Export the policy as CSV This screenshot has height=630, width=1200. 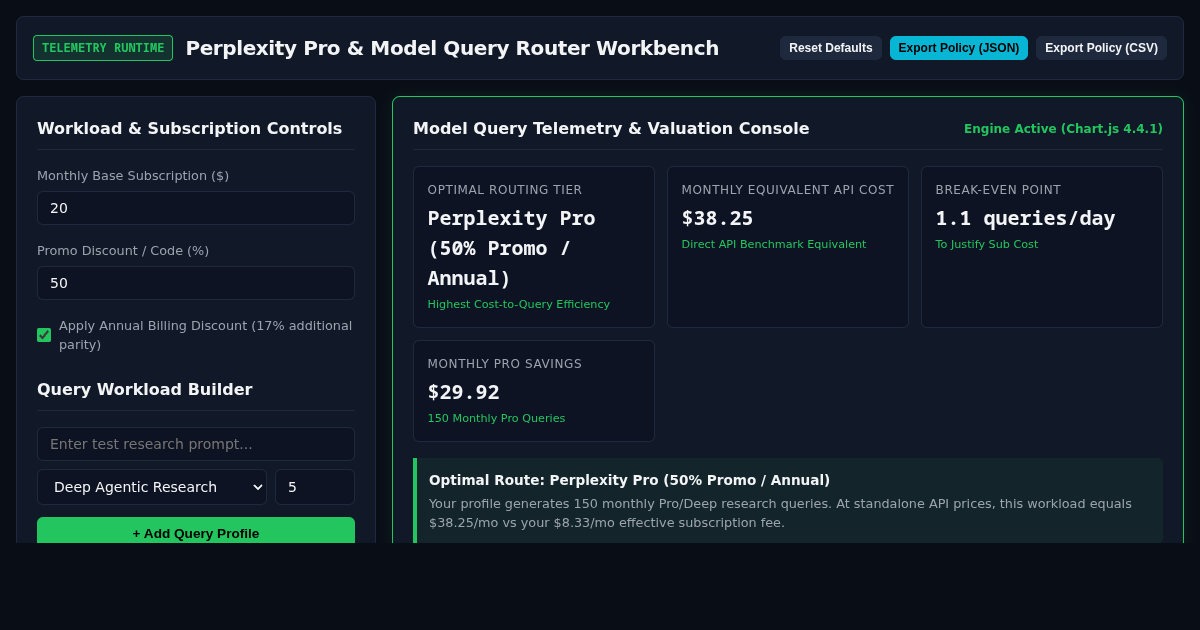(x=1101, y=48)
